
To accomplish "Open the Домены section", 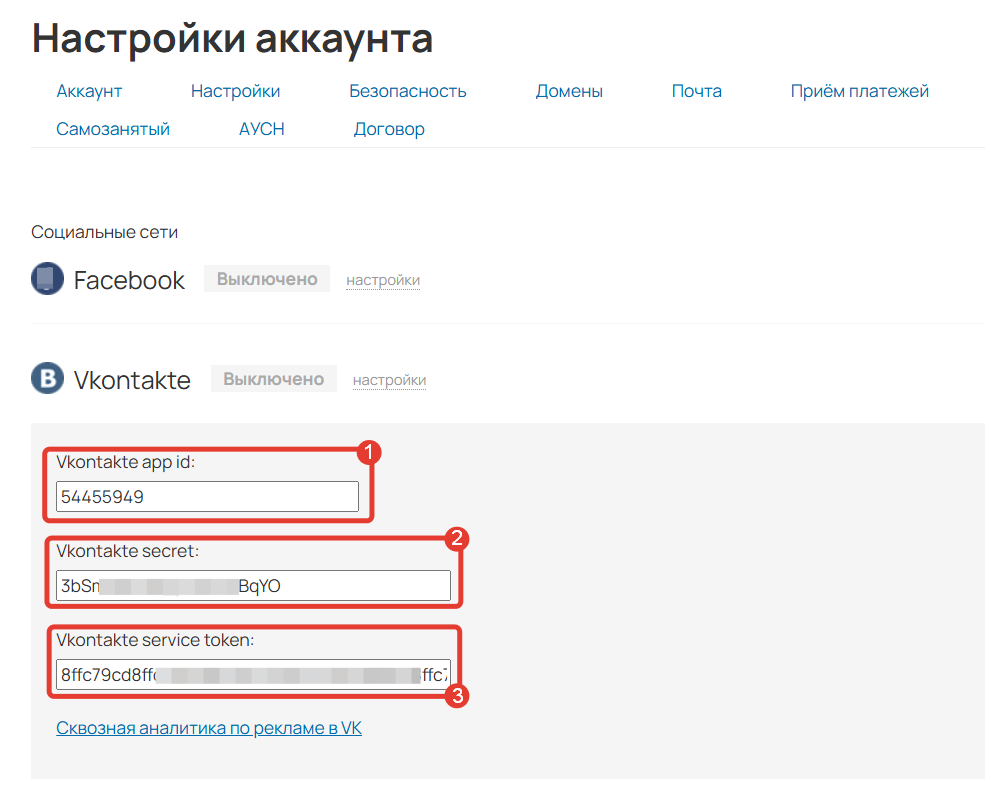I will pyautogui.click(x=569, y=90).
